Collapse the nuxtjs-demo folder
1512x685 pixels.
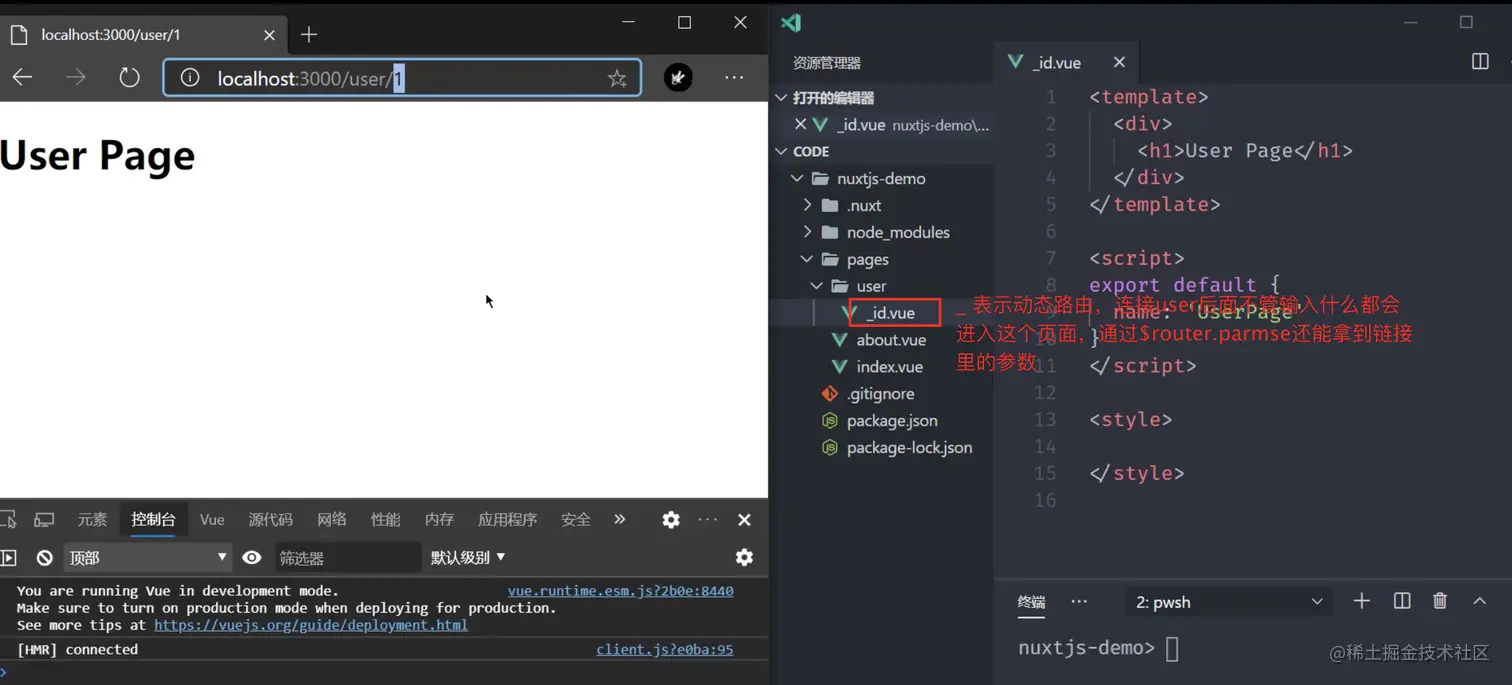pyautogui.click(x=797, y=178)
